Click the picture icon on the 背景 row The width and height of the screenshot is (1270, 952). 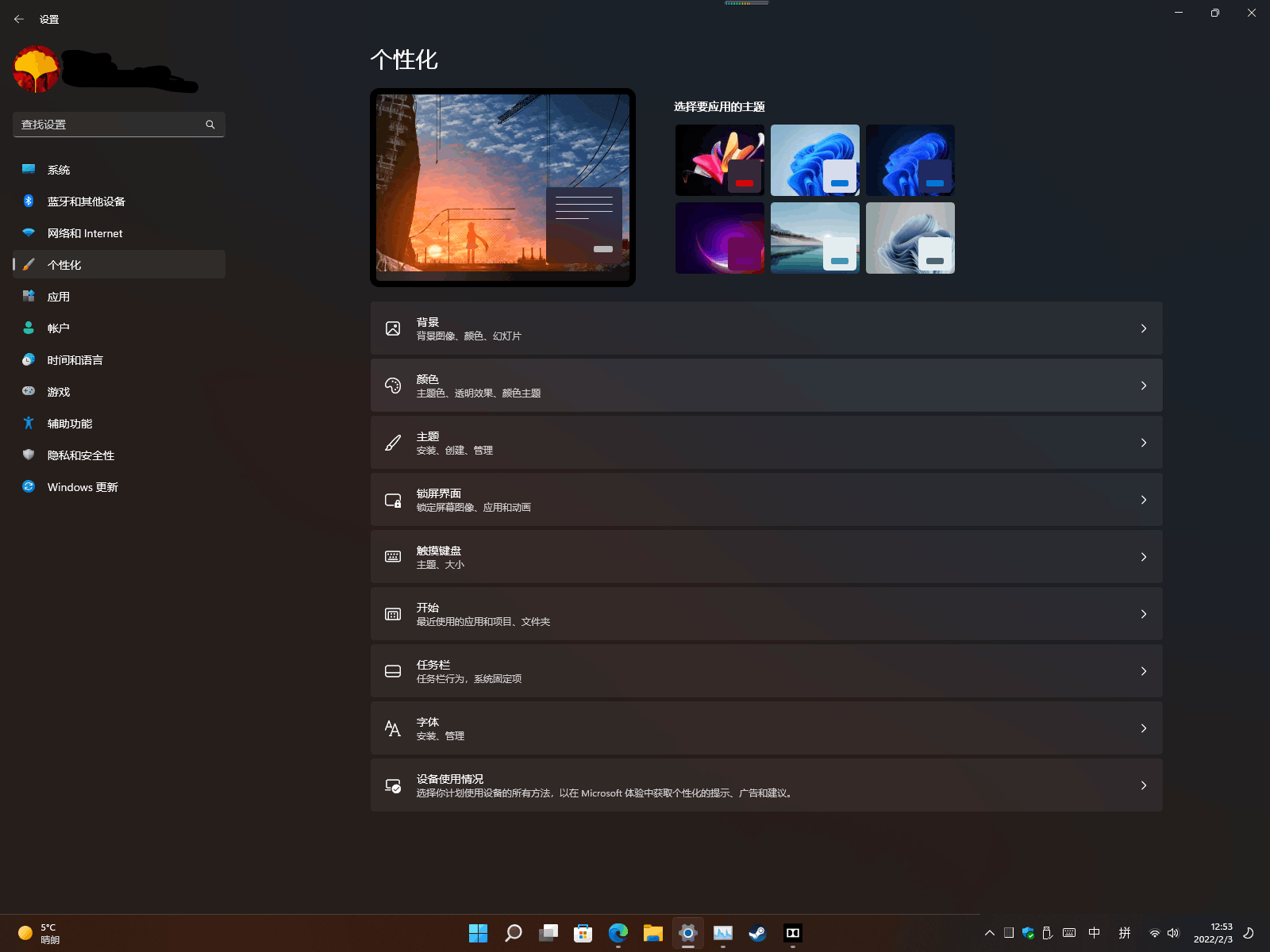(393, 328)
